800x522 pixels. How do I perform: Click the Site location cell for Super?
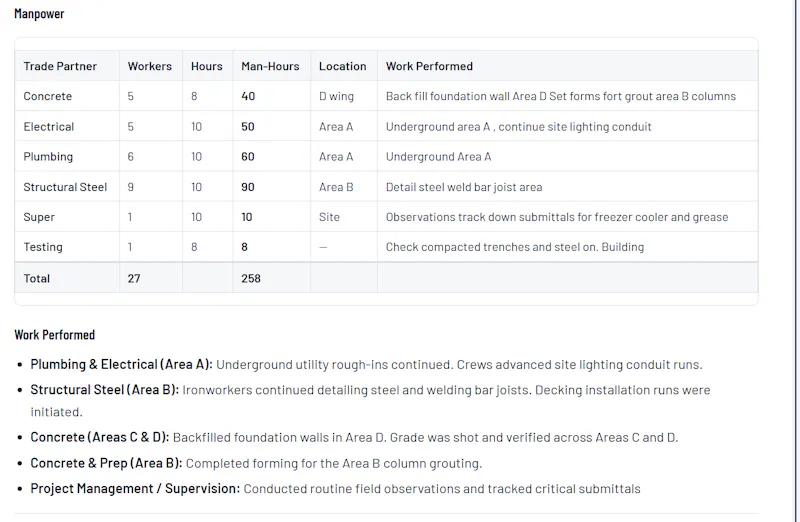point(329,217)
